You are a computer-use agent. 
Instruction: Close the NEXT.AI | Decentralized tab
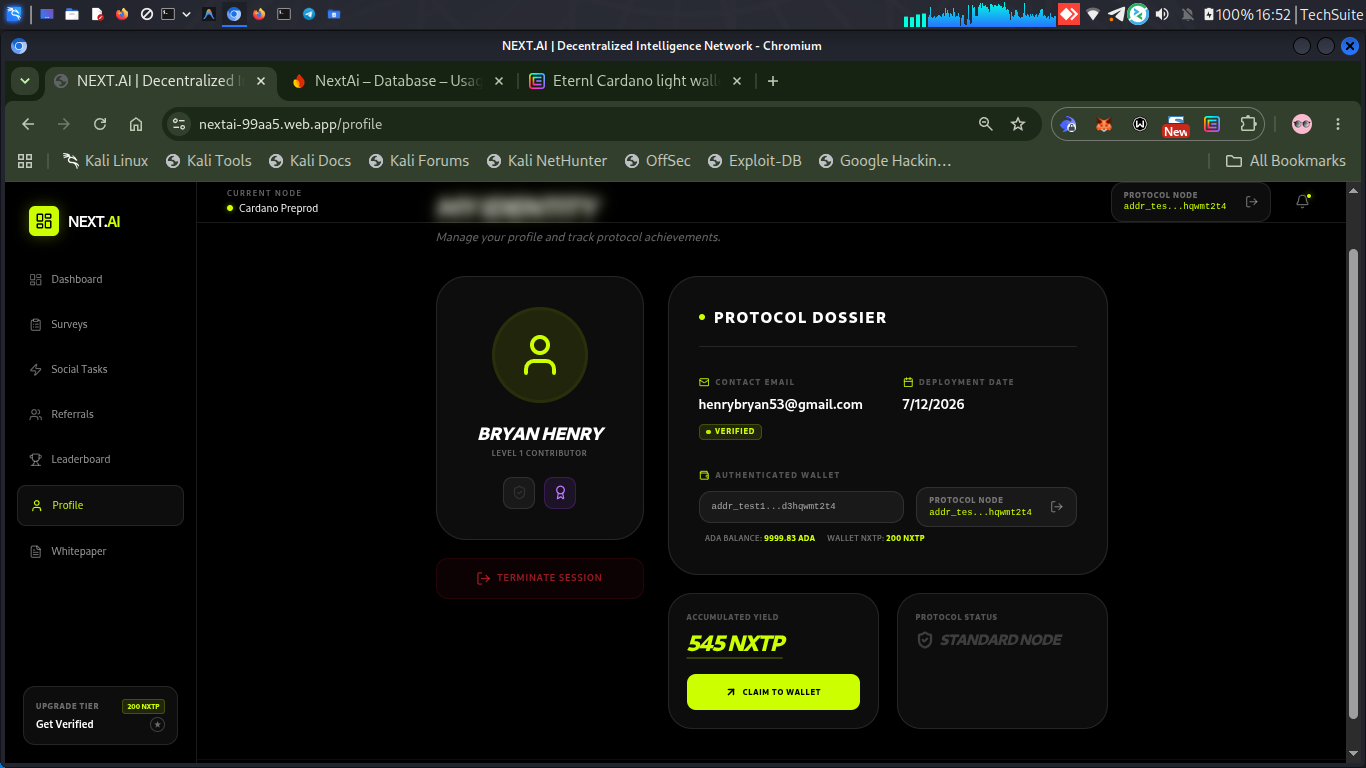pyautogui.click(x=261, y=81)
